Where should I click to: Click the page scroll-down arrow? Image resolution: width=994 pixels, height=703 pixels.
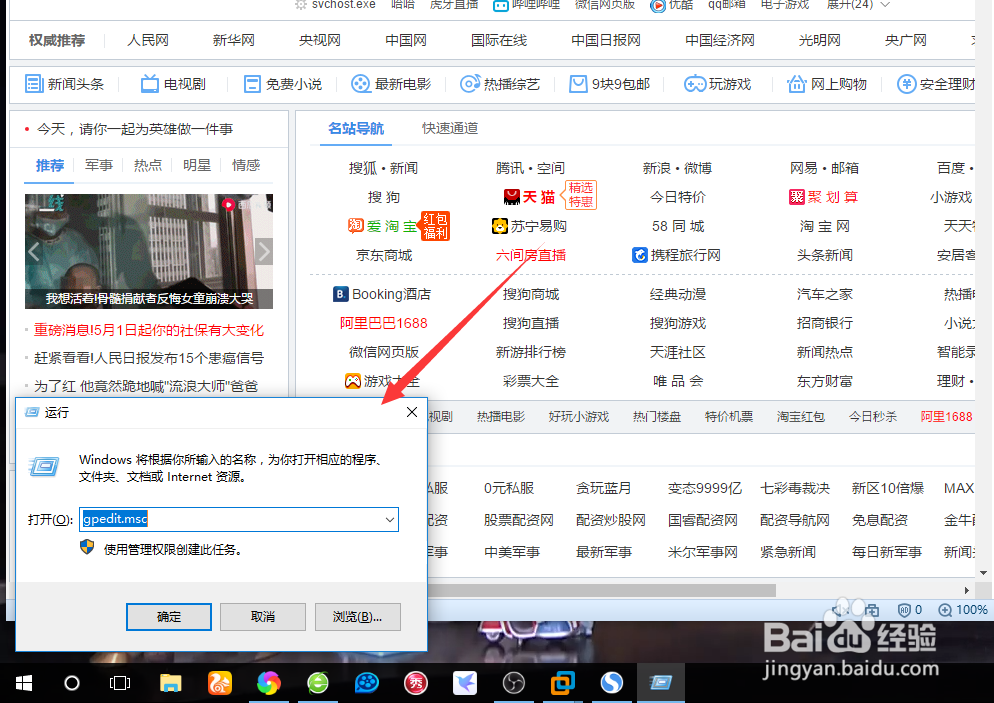(983, 572)
